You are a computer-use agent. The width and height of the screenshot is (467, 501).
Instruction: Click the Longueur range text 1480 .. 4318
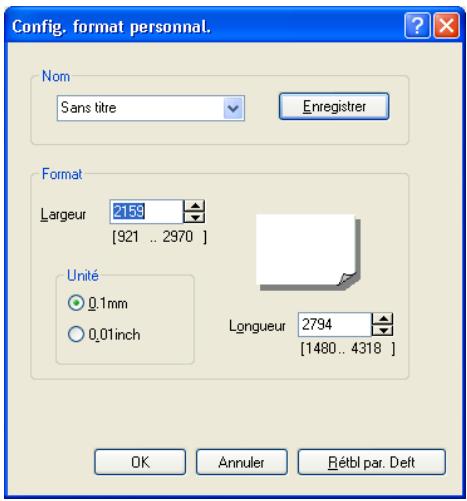coord(348,349)
